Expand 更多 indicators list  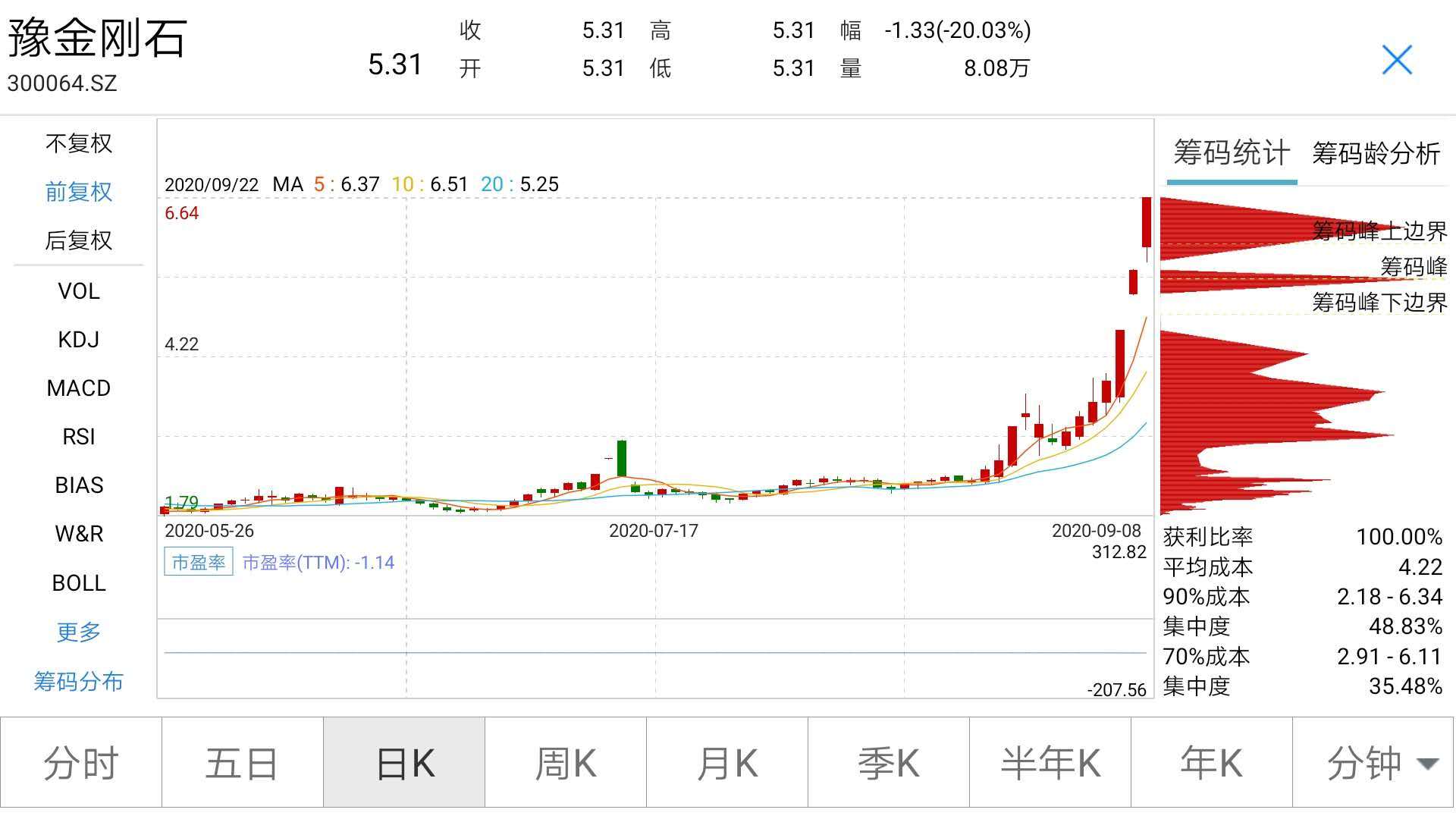click(x=79, y=632)
